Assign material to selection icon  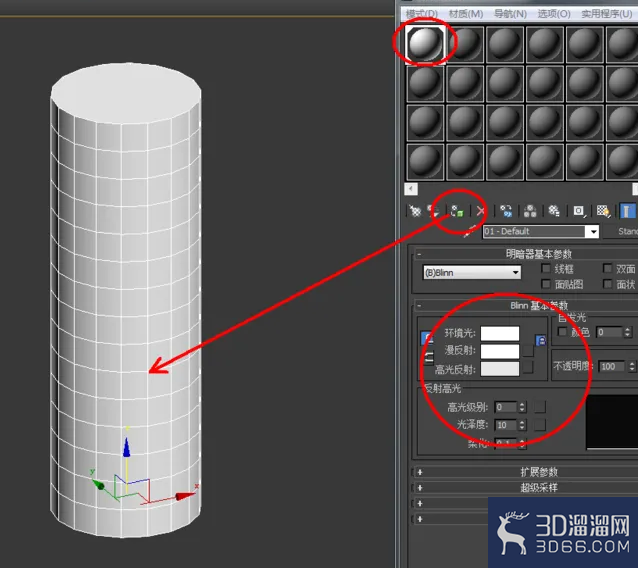[x=457, y=211]
